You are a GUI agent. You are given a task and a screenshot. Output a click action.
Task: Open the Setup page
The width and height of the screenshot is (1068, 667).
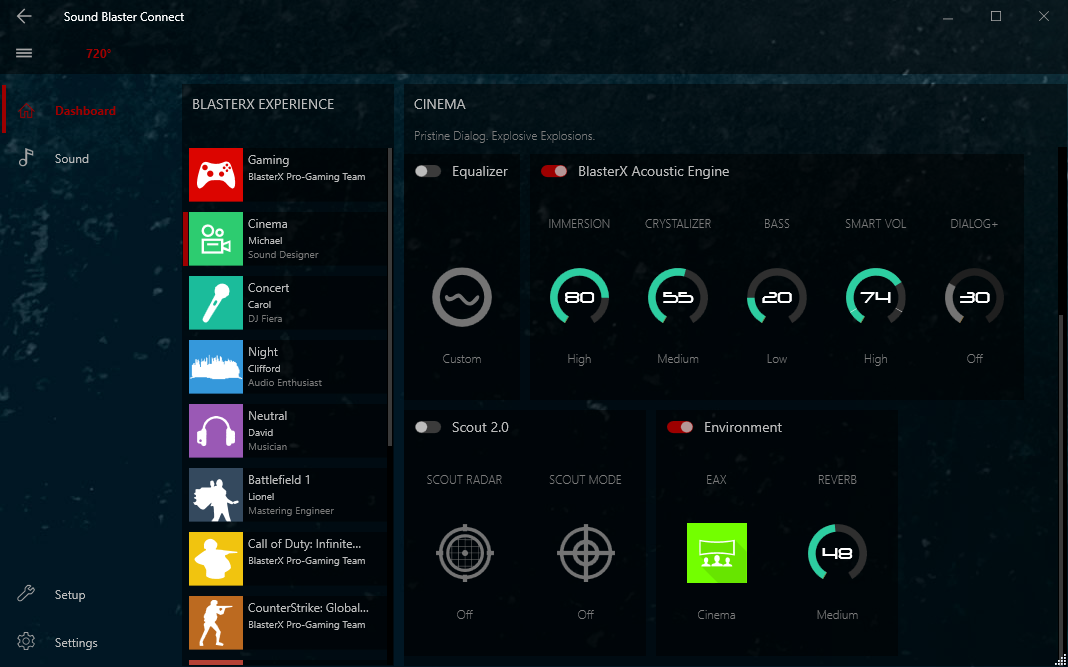pyautogui.click(x=69, y=595)
